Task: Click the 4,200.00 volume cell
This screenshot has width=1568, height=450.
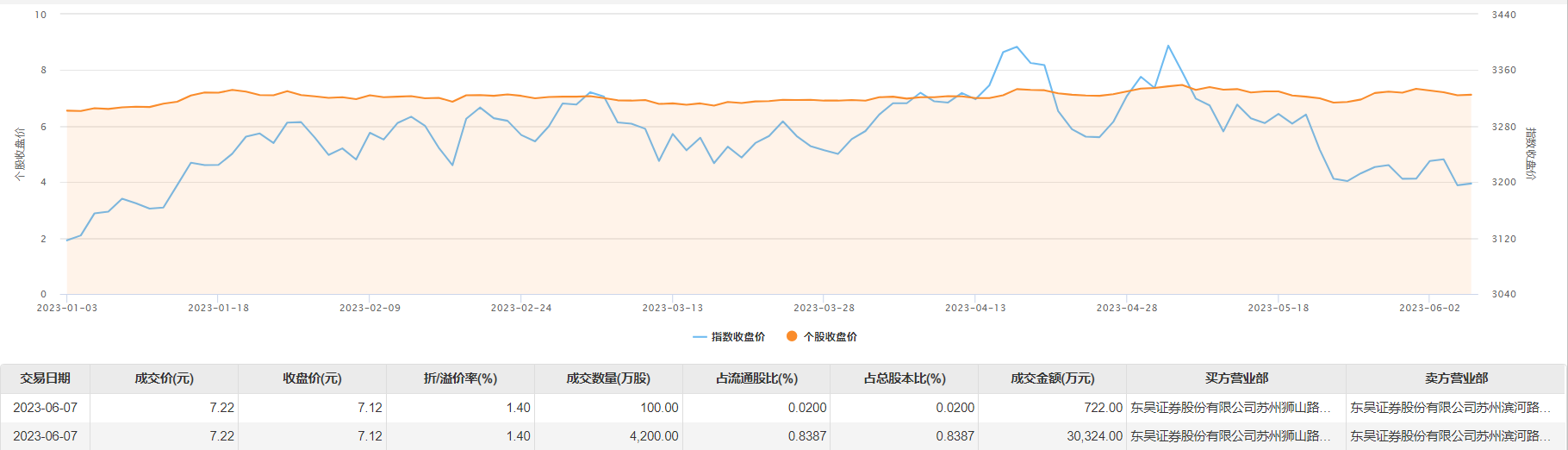Action: pos(654,436)
